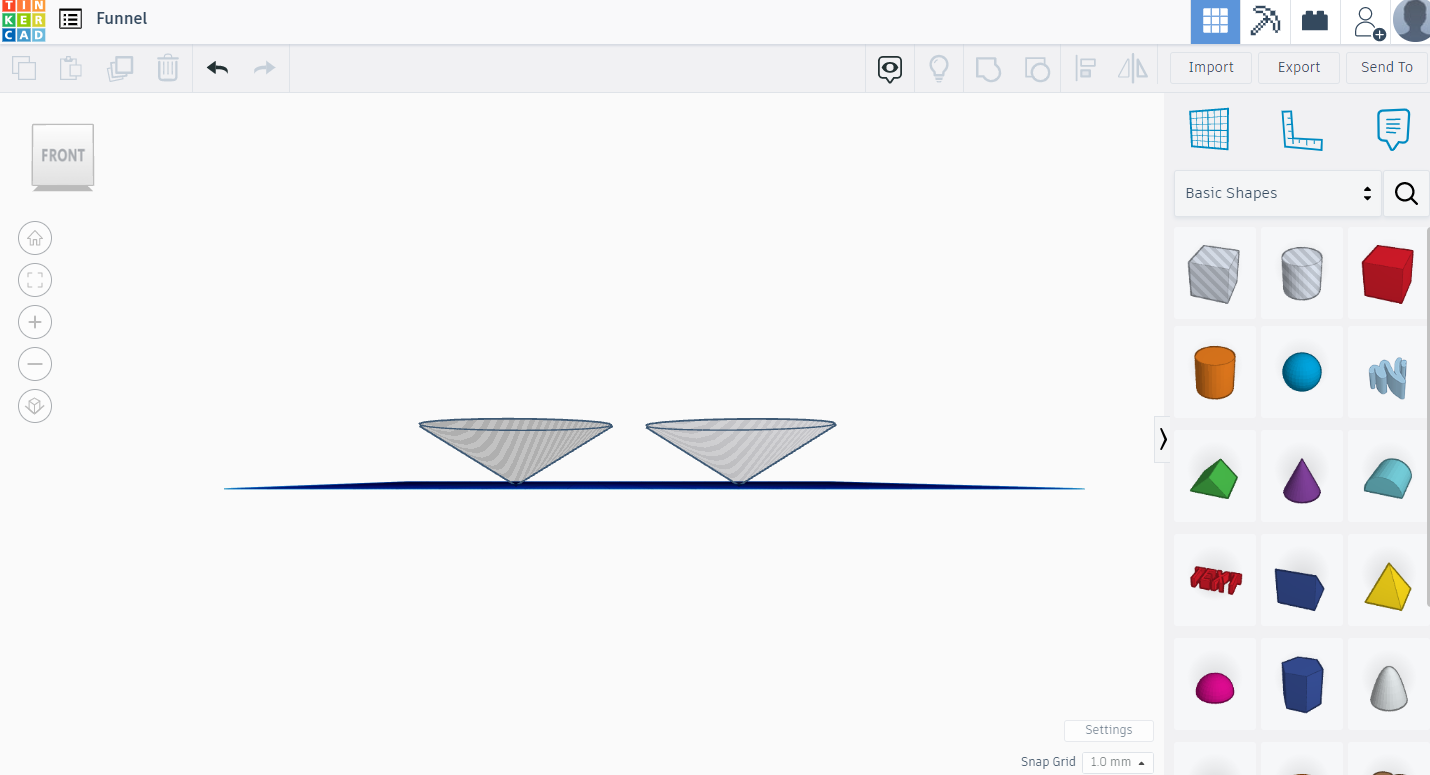Open shape search with the magnifier icon
Viewport: 1430px width, 775px height.
[1406, 193]
